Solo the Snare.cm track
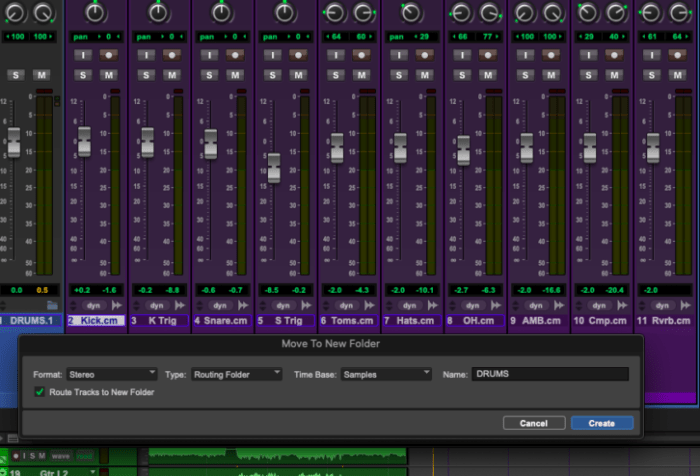The height and width of the screenshot is (476, 700). (x=209, y=75)
